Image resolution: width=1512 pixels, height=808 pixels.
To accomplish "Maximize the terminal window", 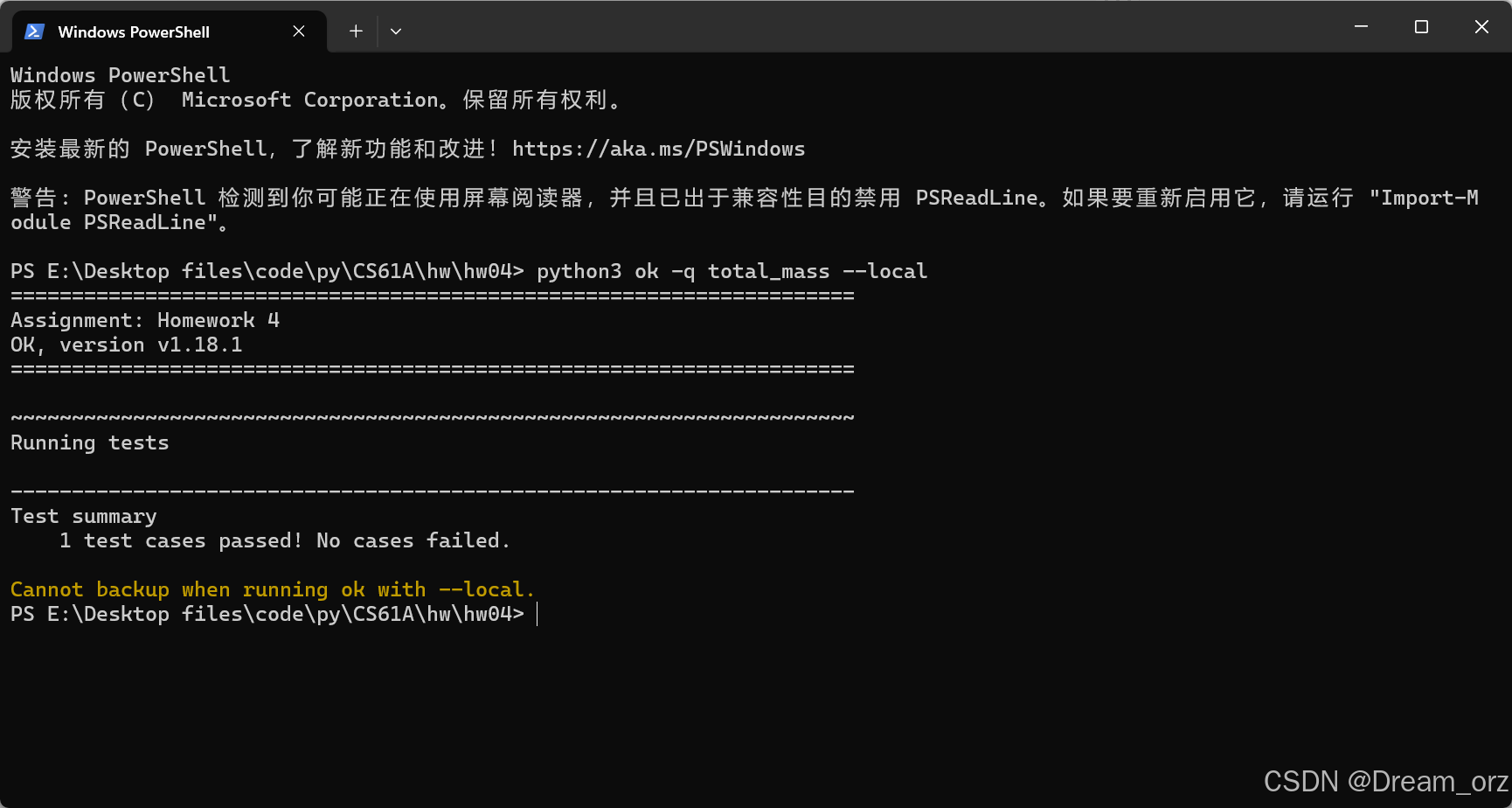I will point(1420,26).
